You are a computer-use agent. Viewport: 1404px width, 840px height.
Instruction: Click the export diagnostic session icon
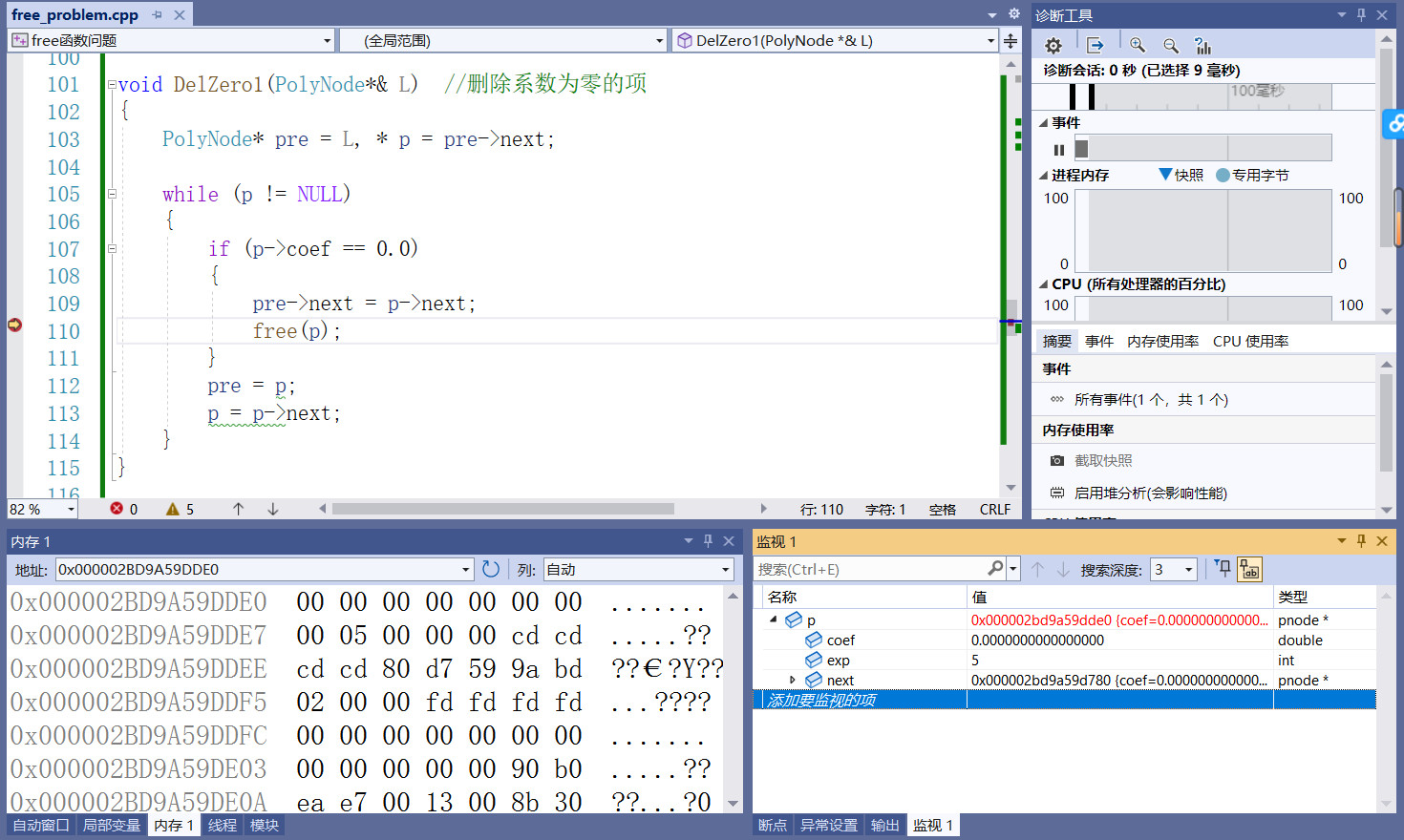[x=1095, y=45]
